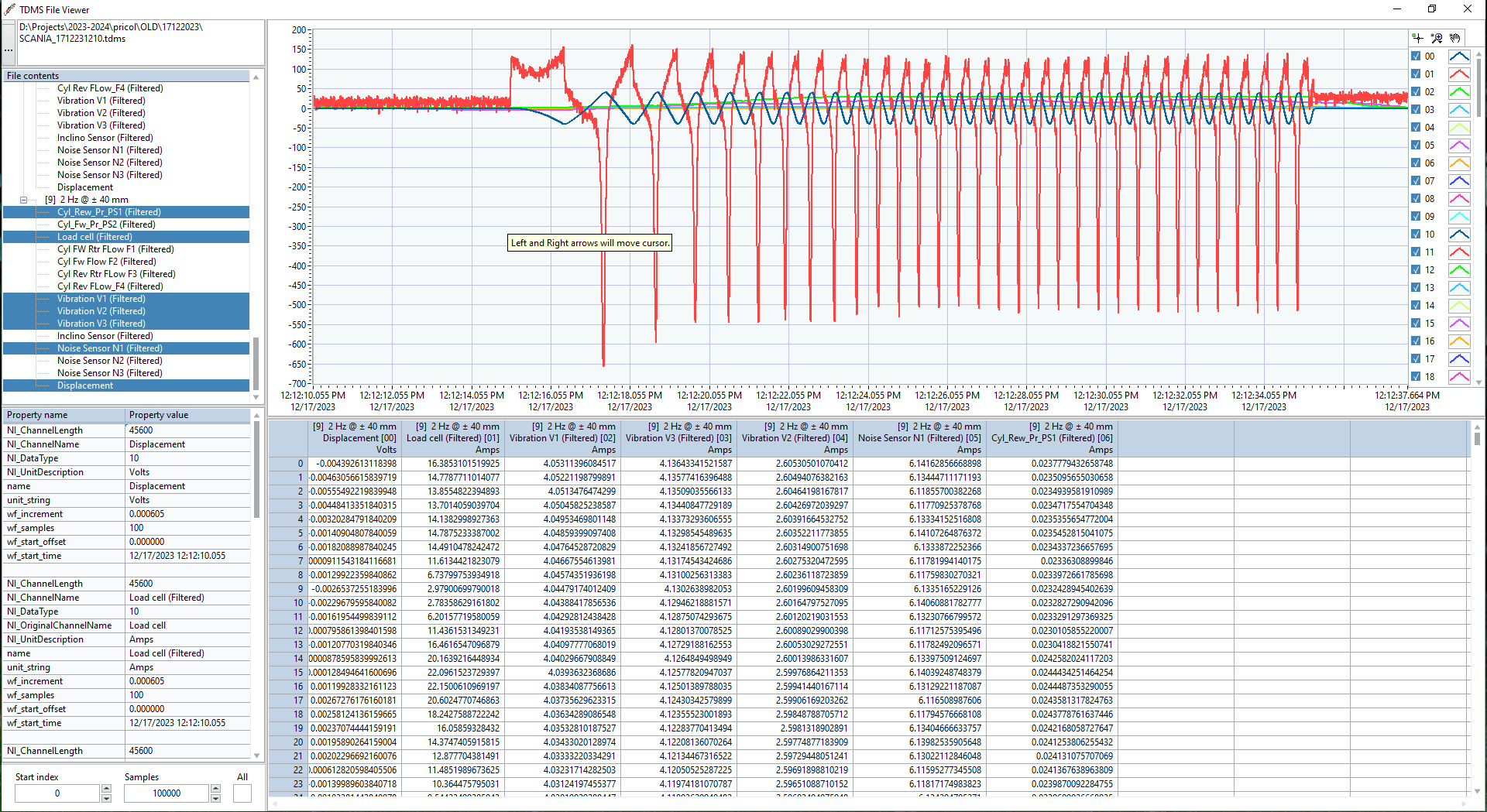The image size is (1487, 812).
Task: Click plot 00 dark blue line icon
Action: pyautogui.click(x=1459, y=57)
